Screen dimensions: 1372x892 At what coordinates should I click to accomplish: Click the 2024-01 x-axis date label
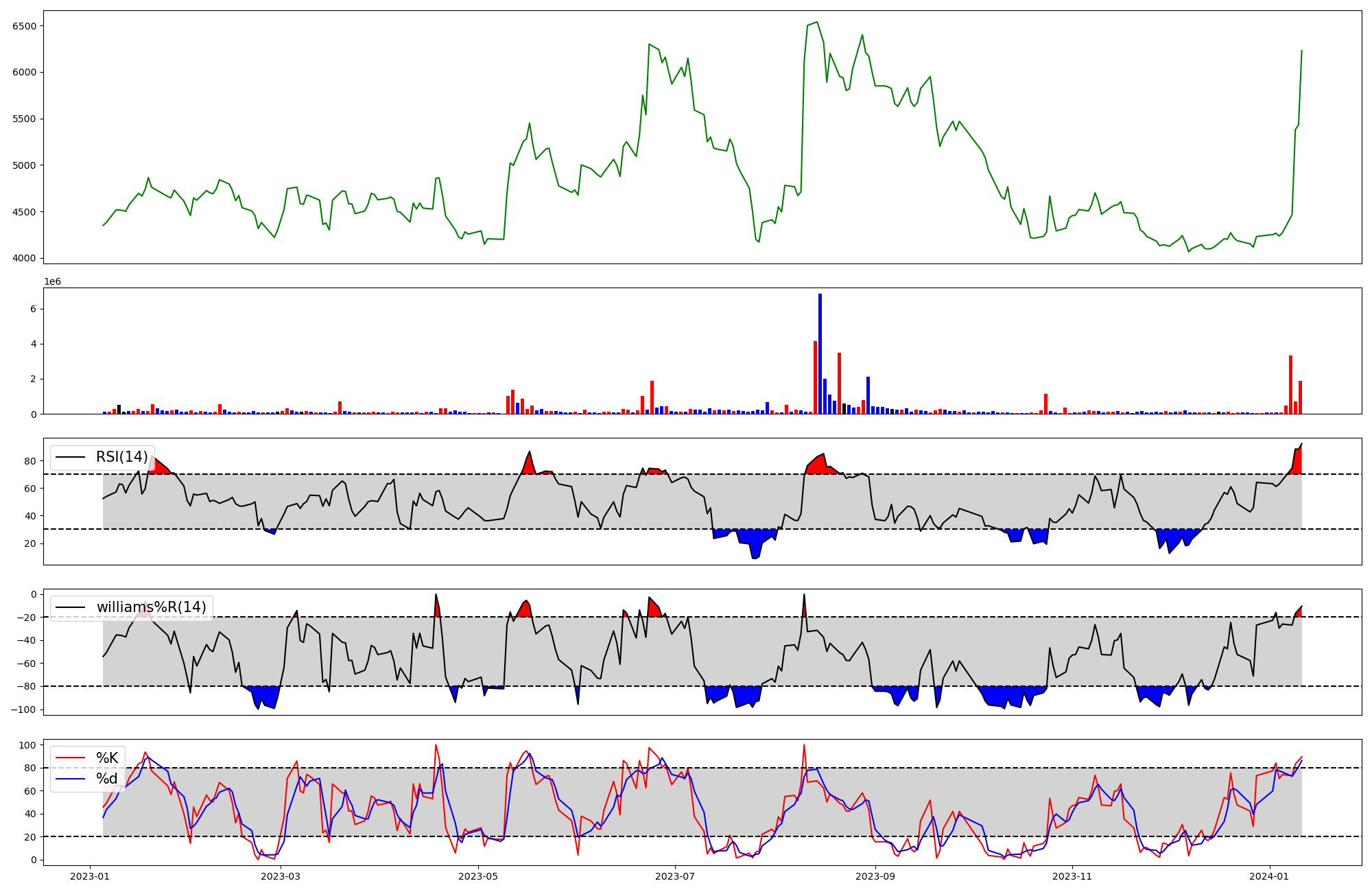coord(1269,876)
